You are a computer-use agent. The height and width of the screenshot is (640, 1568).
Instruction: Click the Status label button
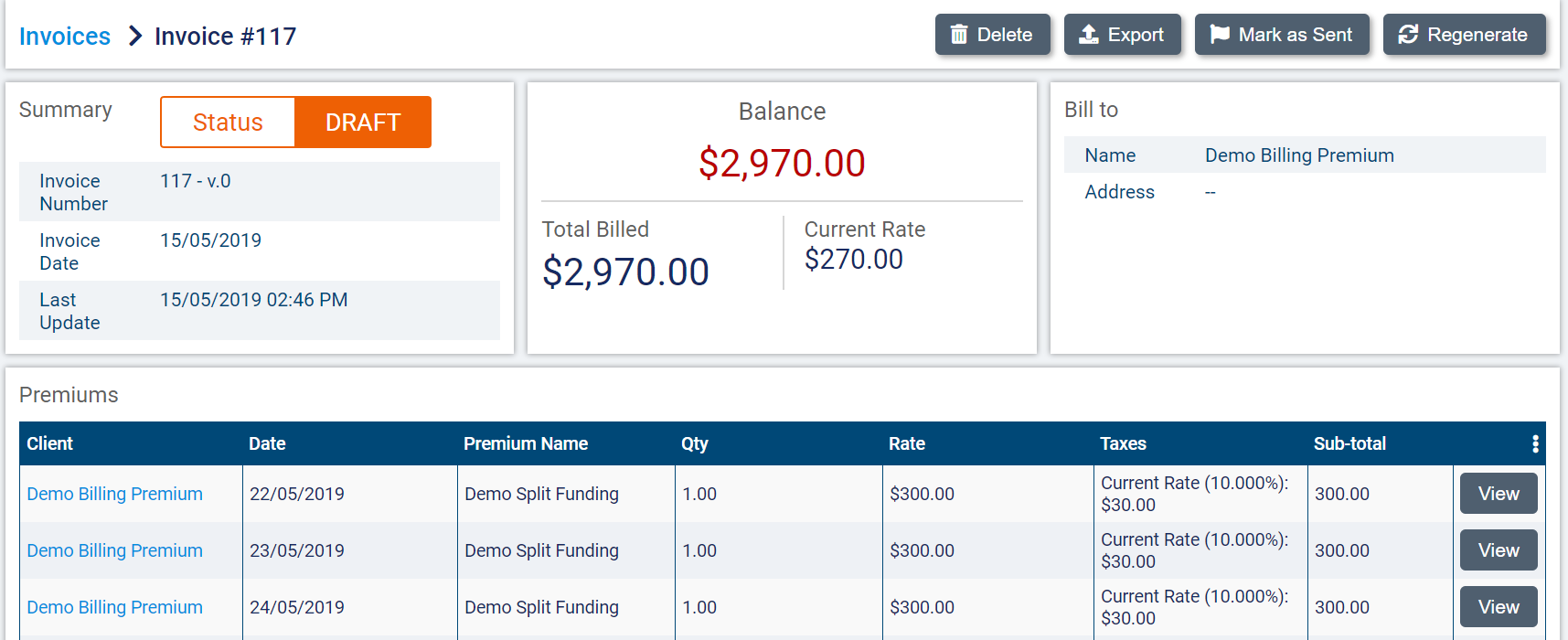(x=228, y=123)
